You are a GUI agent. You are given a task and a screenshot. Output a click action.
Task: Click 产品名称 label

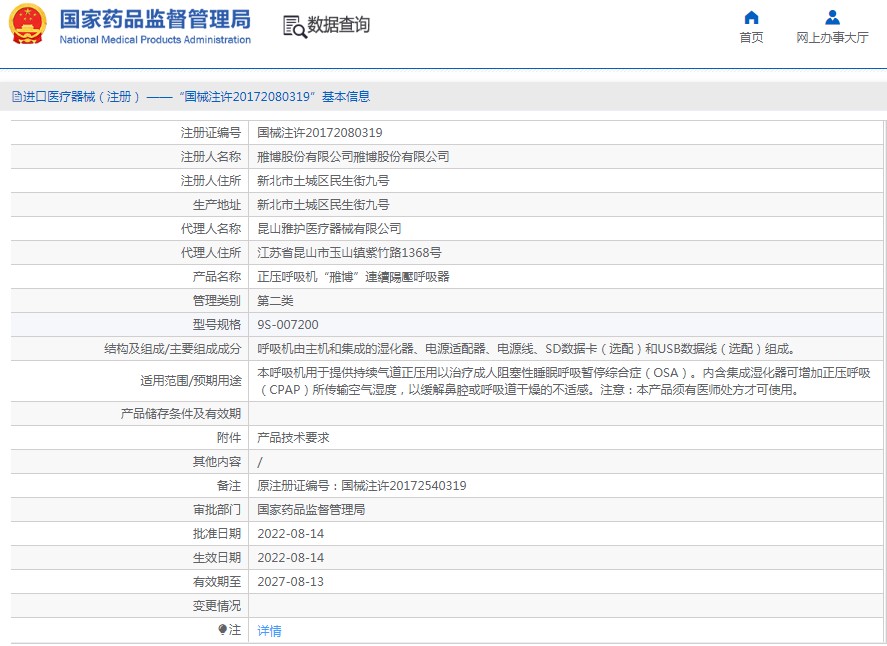217,277
